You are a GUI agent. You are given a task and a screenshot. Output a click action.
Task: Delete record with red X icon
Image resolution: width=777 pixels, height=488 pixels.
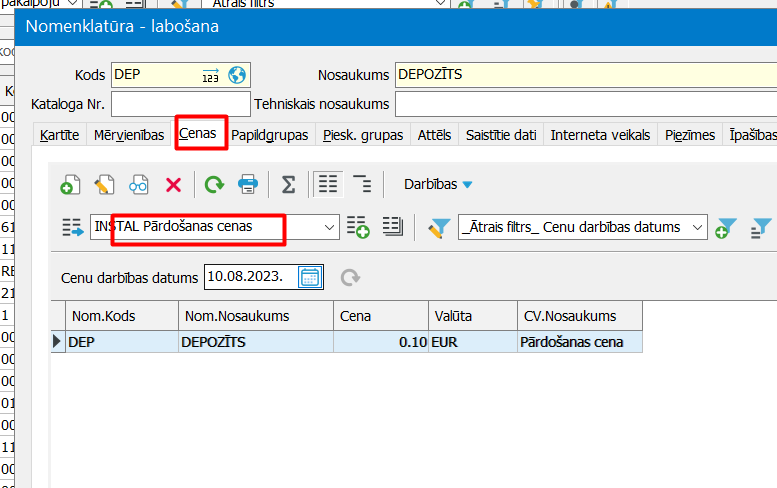173,185
